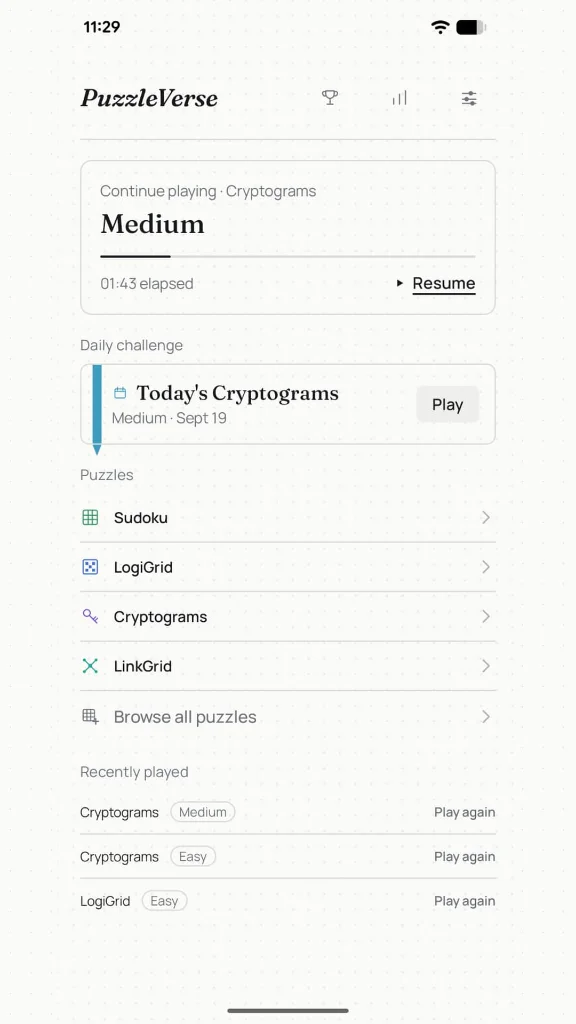
Task: Play today's daily challenge
Action: click(447, 404)
